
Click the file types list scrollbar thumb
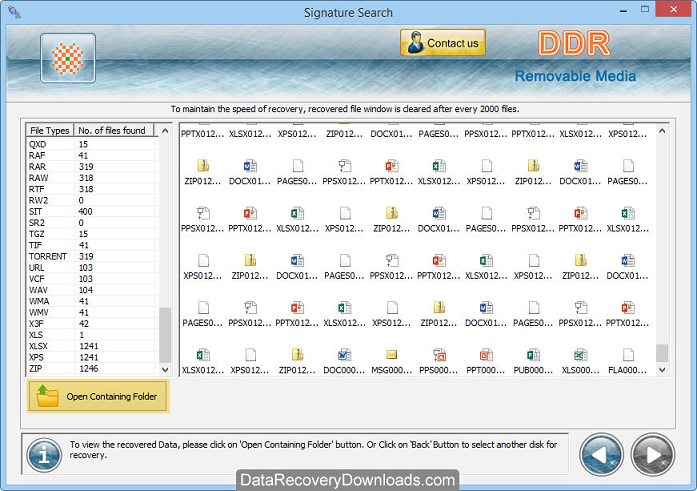[x=164, y=335]
